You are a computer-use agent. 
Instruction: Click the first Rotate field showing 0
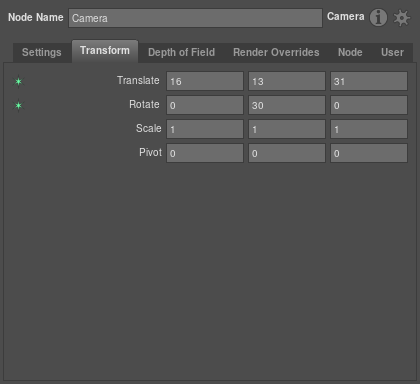point(205,105)
